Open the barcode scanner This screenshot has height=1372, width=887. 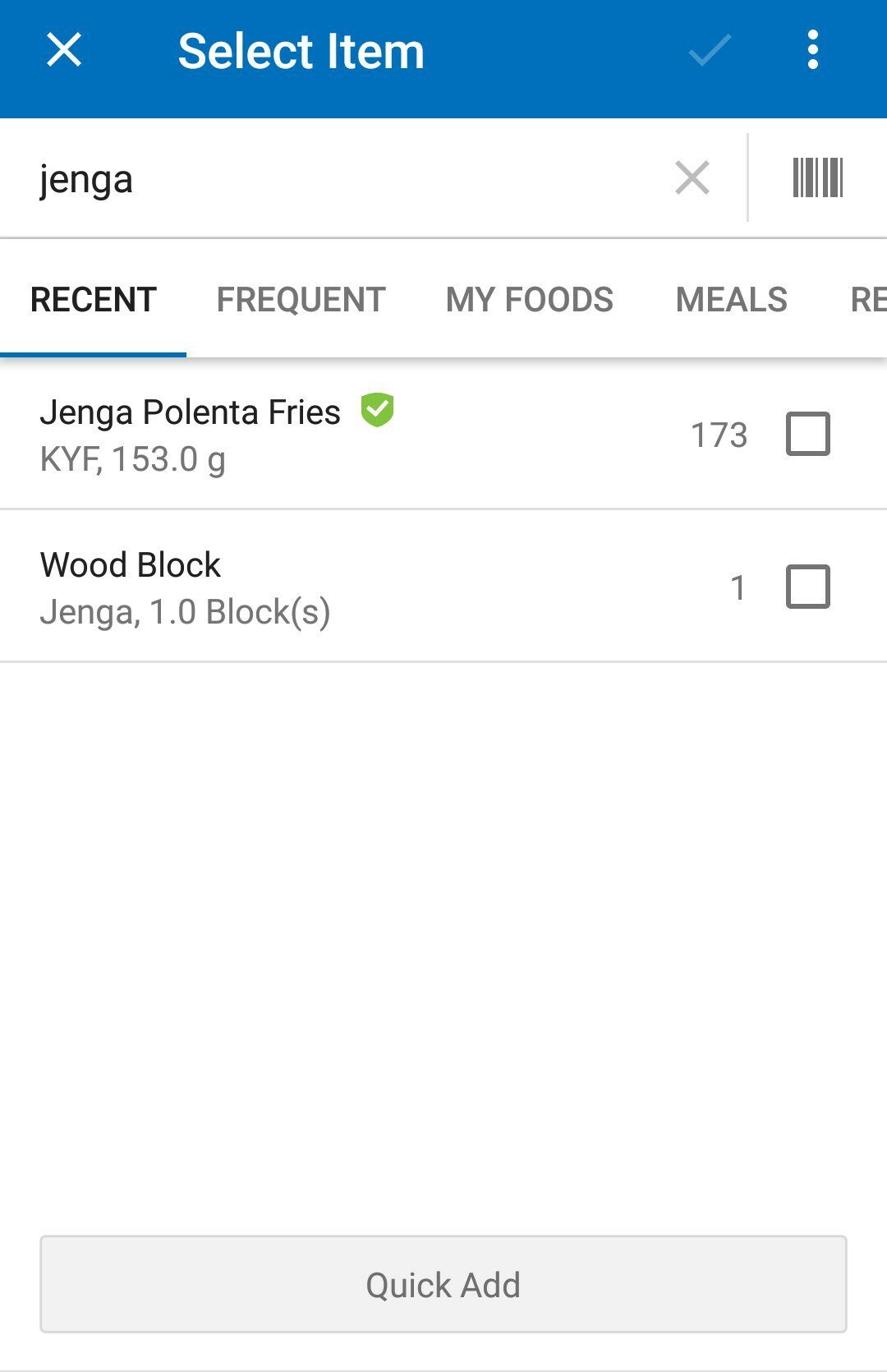click(x=817, y=178)
